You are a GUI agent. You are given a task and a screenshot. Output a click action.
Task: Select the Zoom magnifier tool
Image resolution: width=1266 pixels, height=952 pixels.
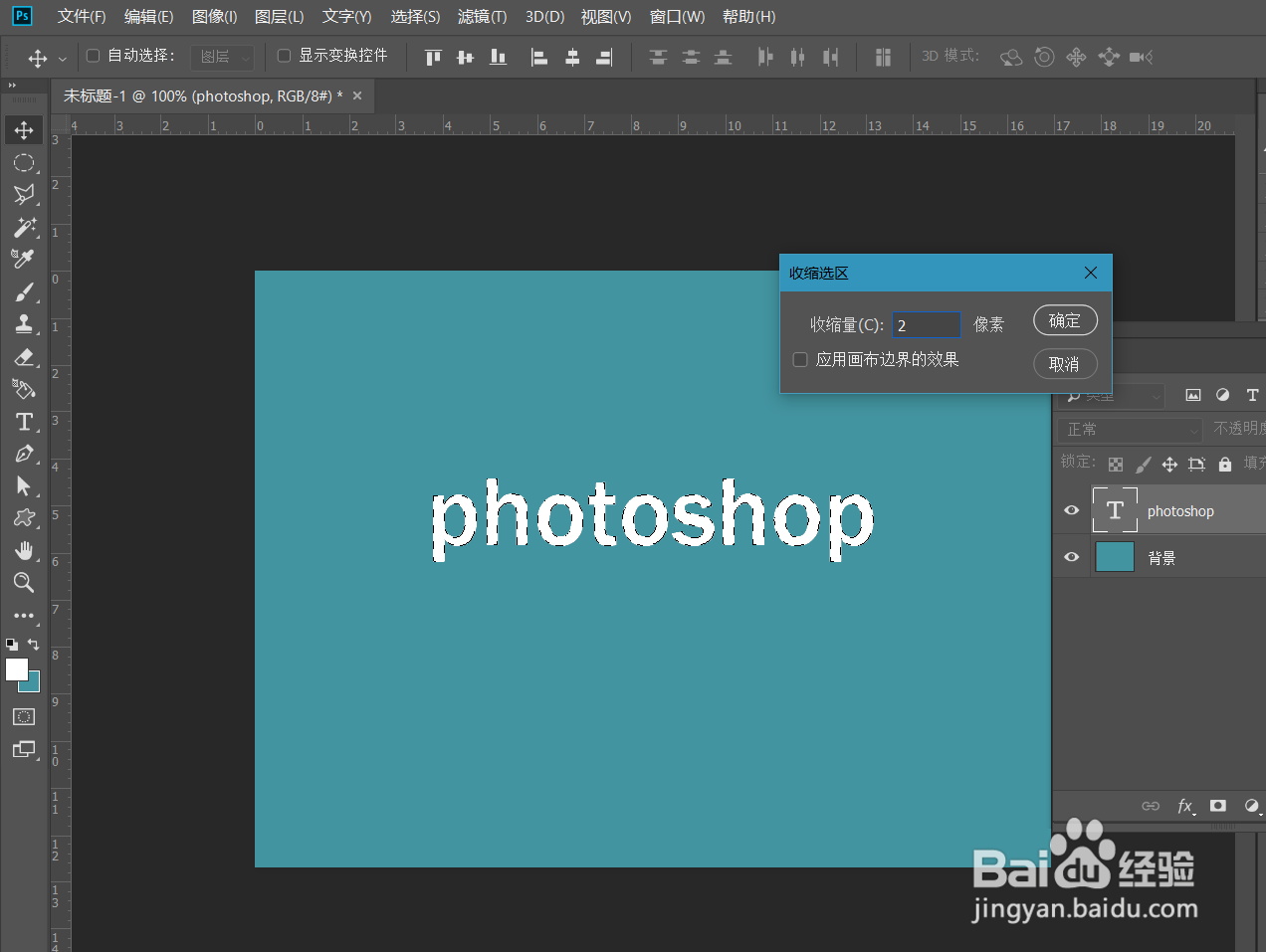pos(24,583)
